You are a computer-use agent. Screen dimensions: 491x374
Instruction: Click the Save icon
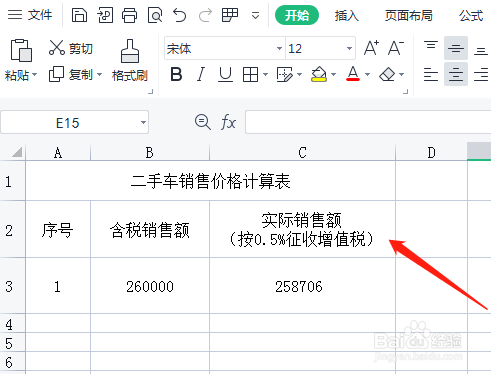[x=79, y=15]
